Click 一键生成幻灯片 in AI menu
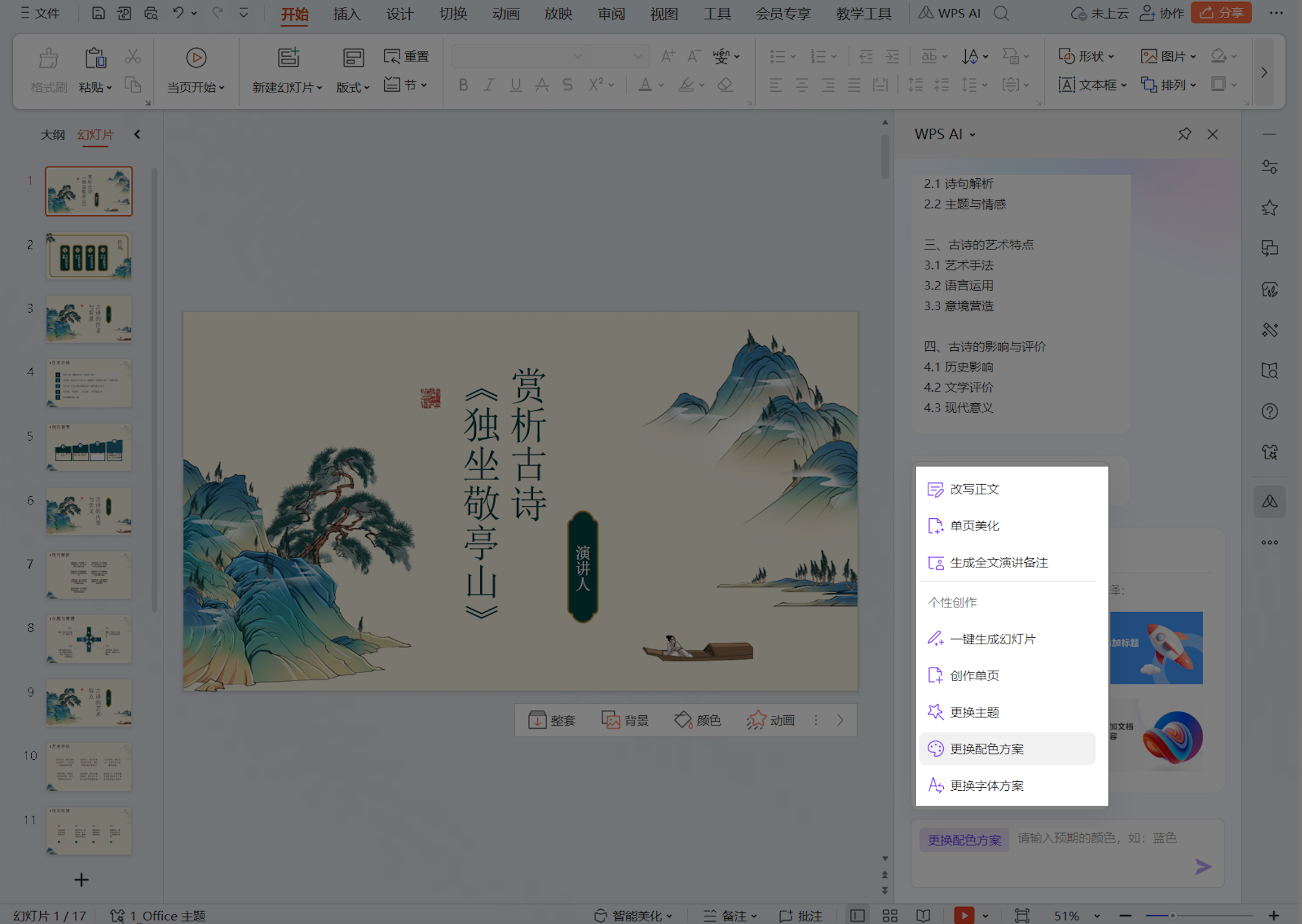 click(x=992, y=638)
